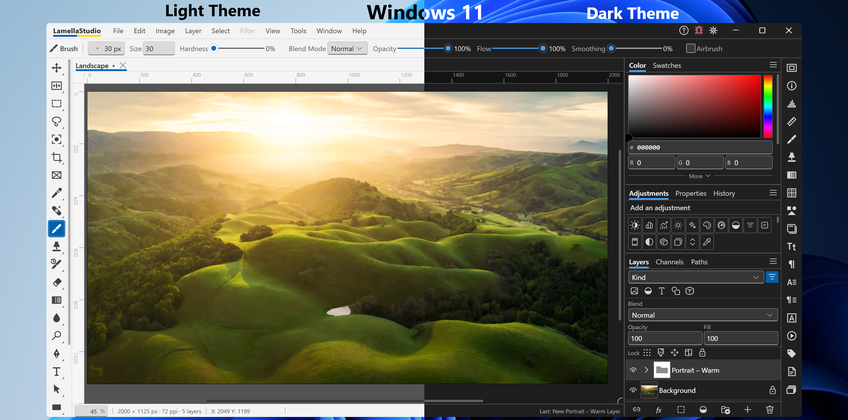Select the Move tool
The width and height of the screenshot is (848, 420).
click(56, 68)
